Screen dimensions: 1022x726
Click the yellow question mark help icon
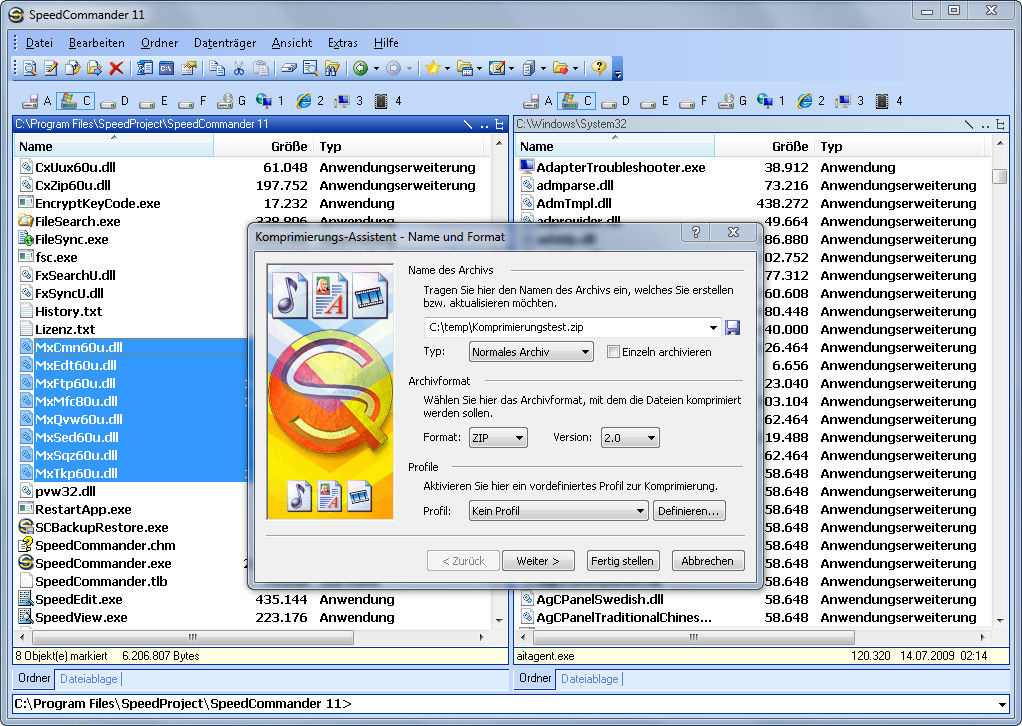coord(599,68)
